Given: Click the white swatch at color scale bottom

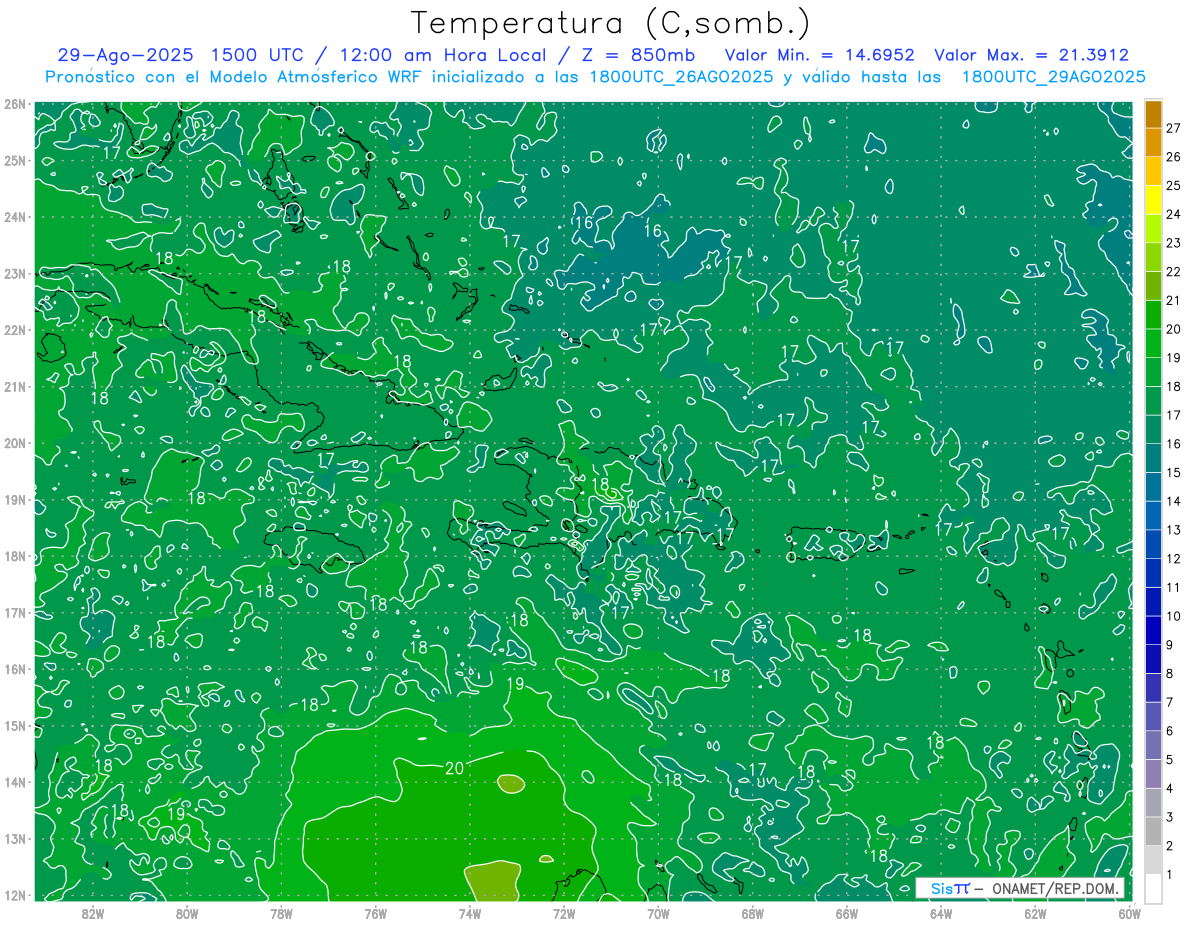Looking at the screenshot, I should tap(1153, 889).
